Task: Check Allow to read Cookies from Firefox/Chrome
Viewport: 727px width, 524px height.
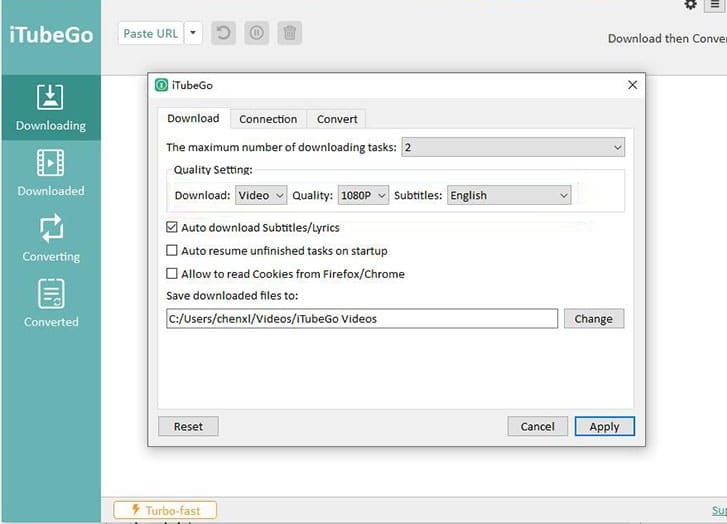Action: click(x=172, y=274)
